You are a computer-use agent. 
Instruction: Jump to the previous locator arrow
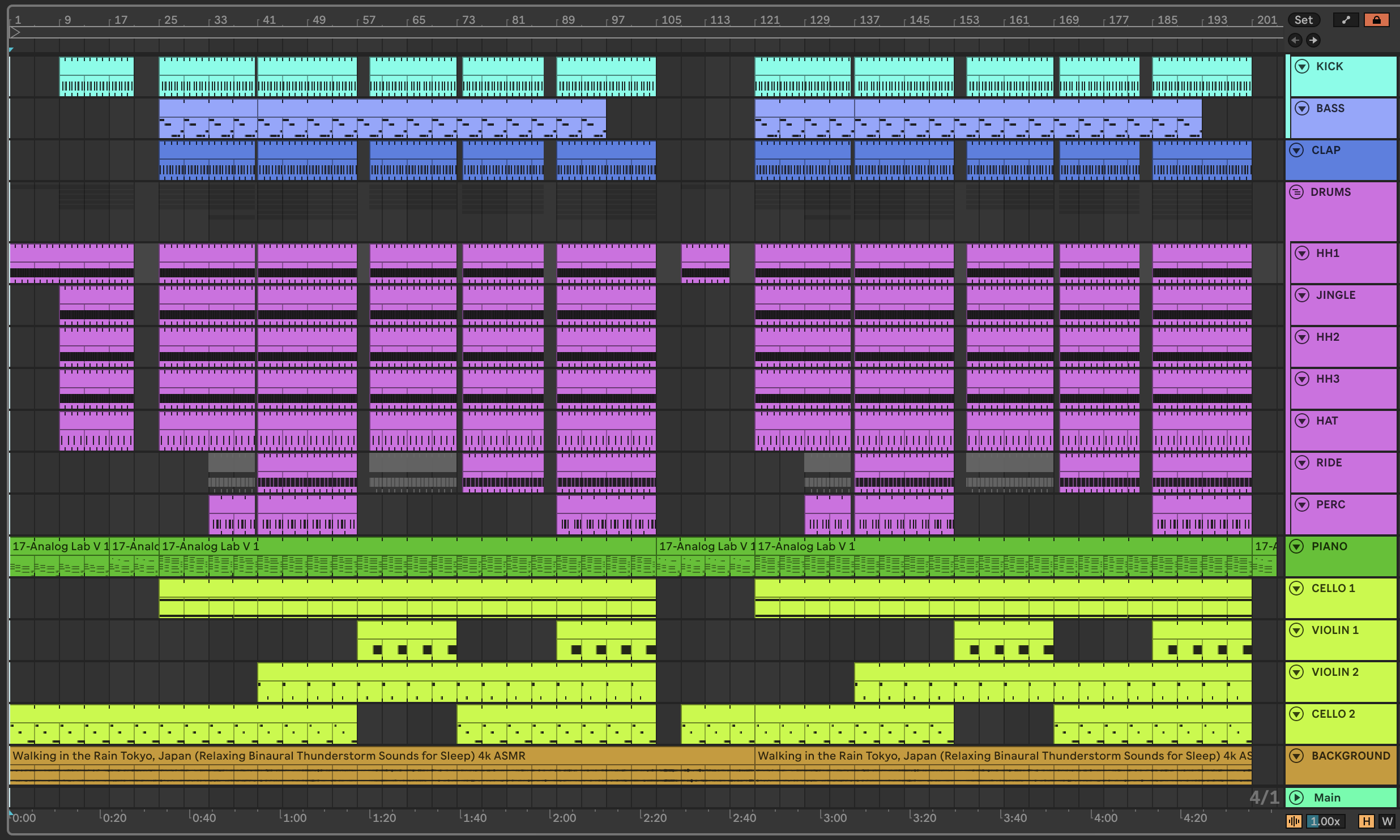point(1295,40)
